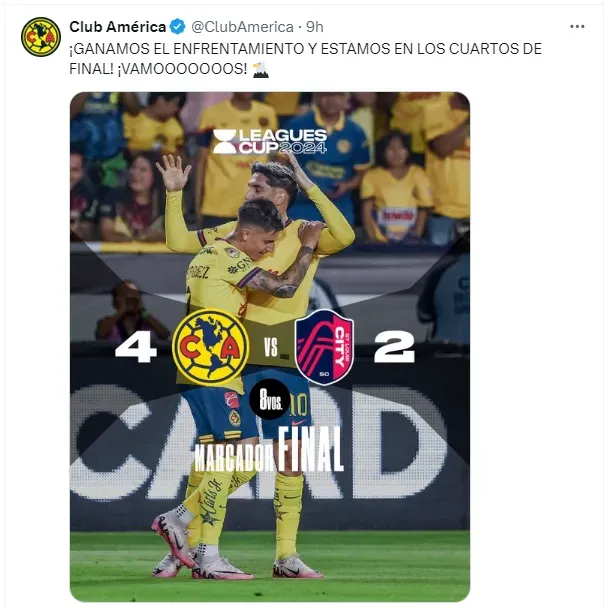
Task: Open the @ClubAmerica handle link
Action: [242, 27]
